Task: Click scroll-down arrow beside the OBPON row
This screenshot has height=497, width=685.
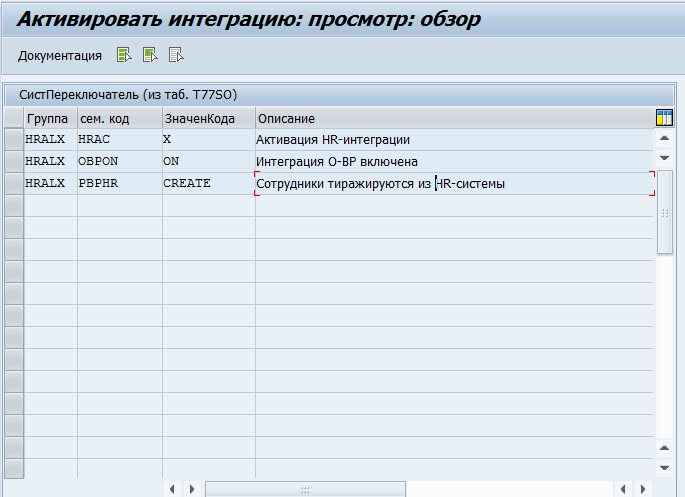Action: point(664,158)
